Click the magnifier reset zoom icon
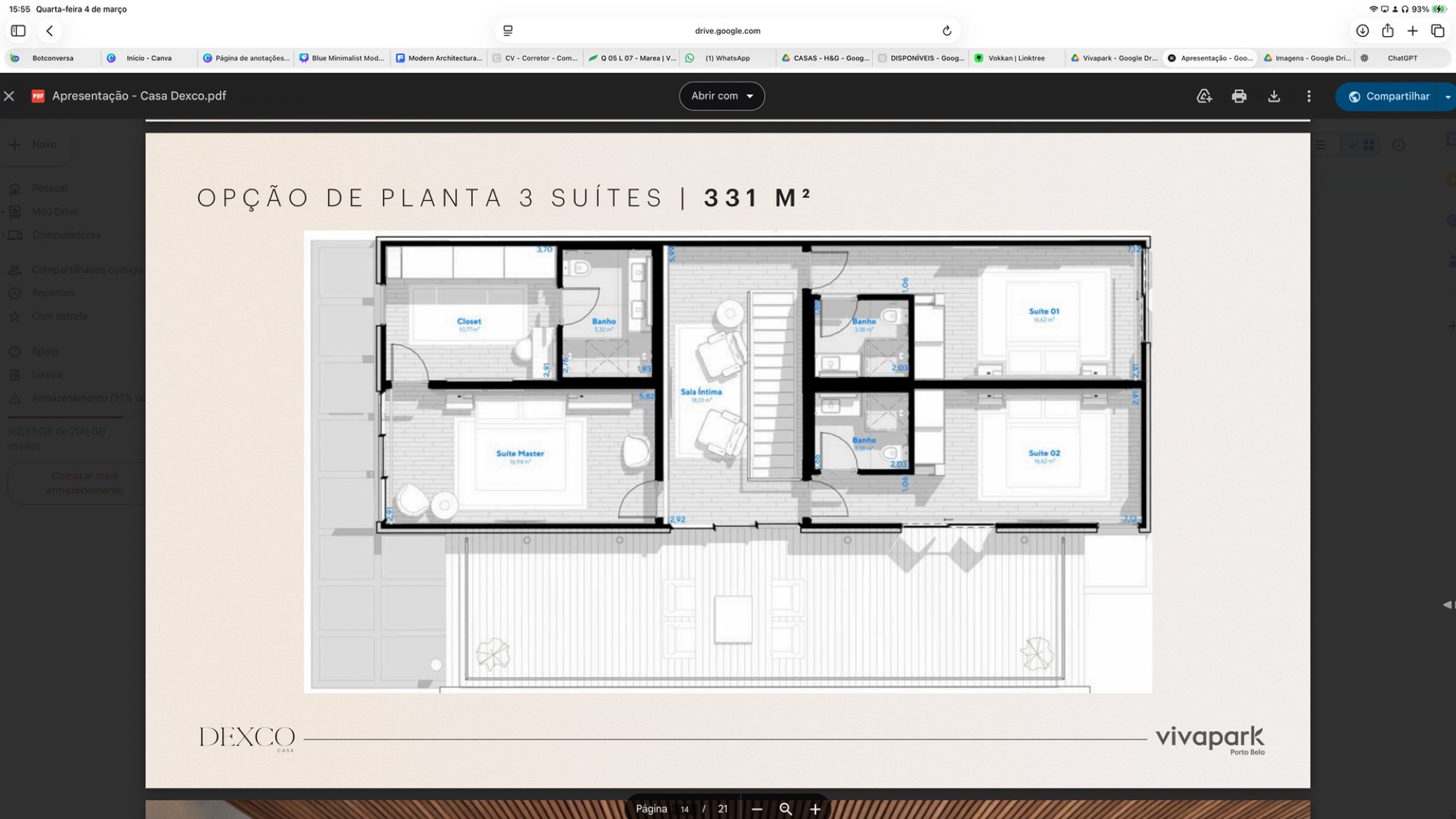This screenshot has height=819, width=1456. (786, 809)
